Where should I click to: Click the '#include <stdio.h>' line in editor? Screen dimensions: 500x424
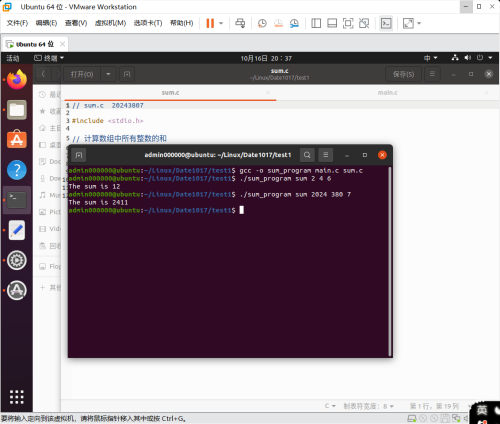point(107,121)
